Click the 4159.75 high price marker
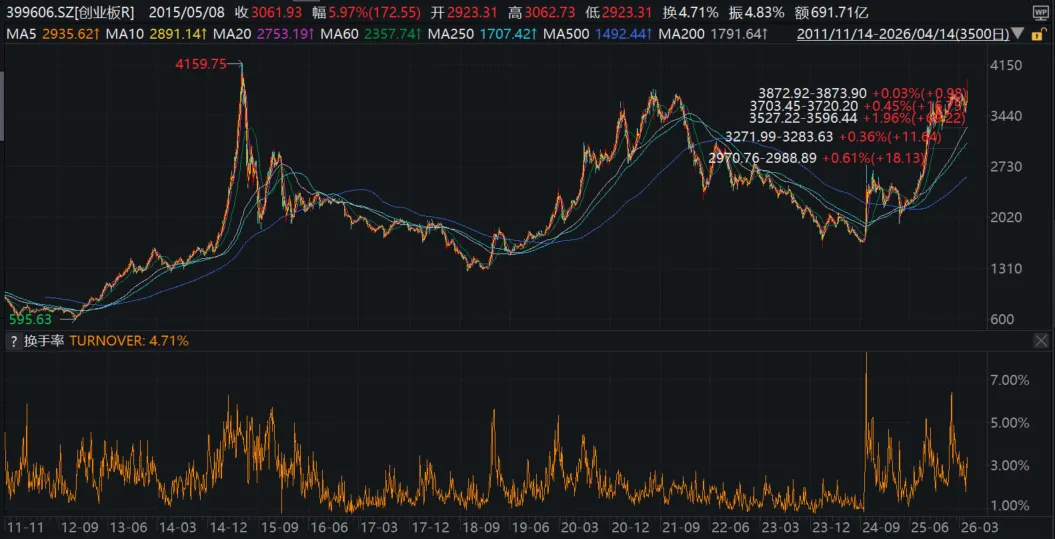Viewport: 1055px width, 539px height. tap(200, 65)
